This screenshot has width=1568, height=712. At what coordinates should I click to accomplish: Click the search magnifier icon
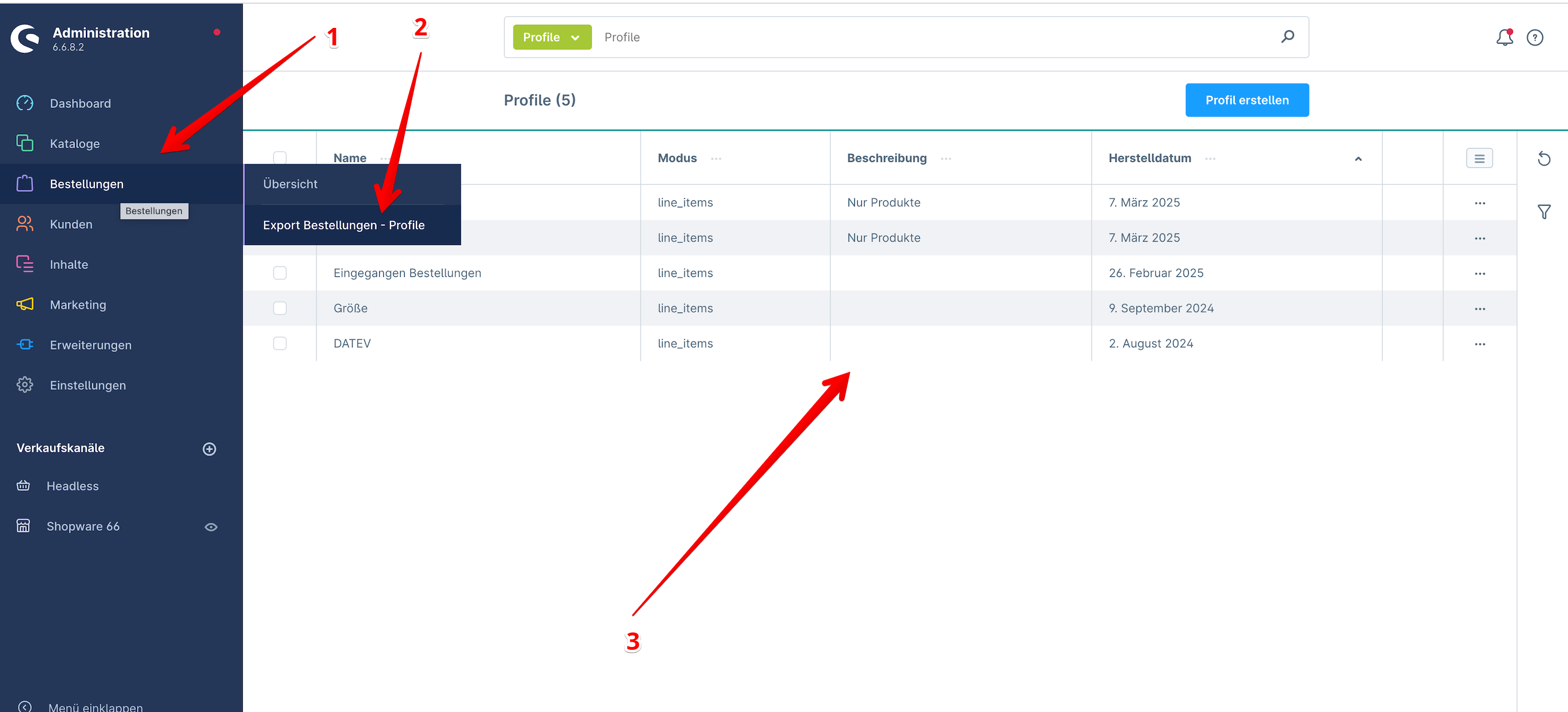pyautogui.click(x=1289, y=37)
